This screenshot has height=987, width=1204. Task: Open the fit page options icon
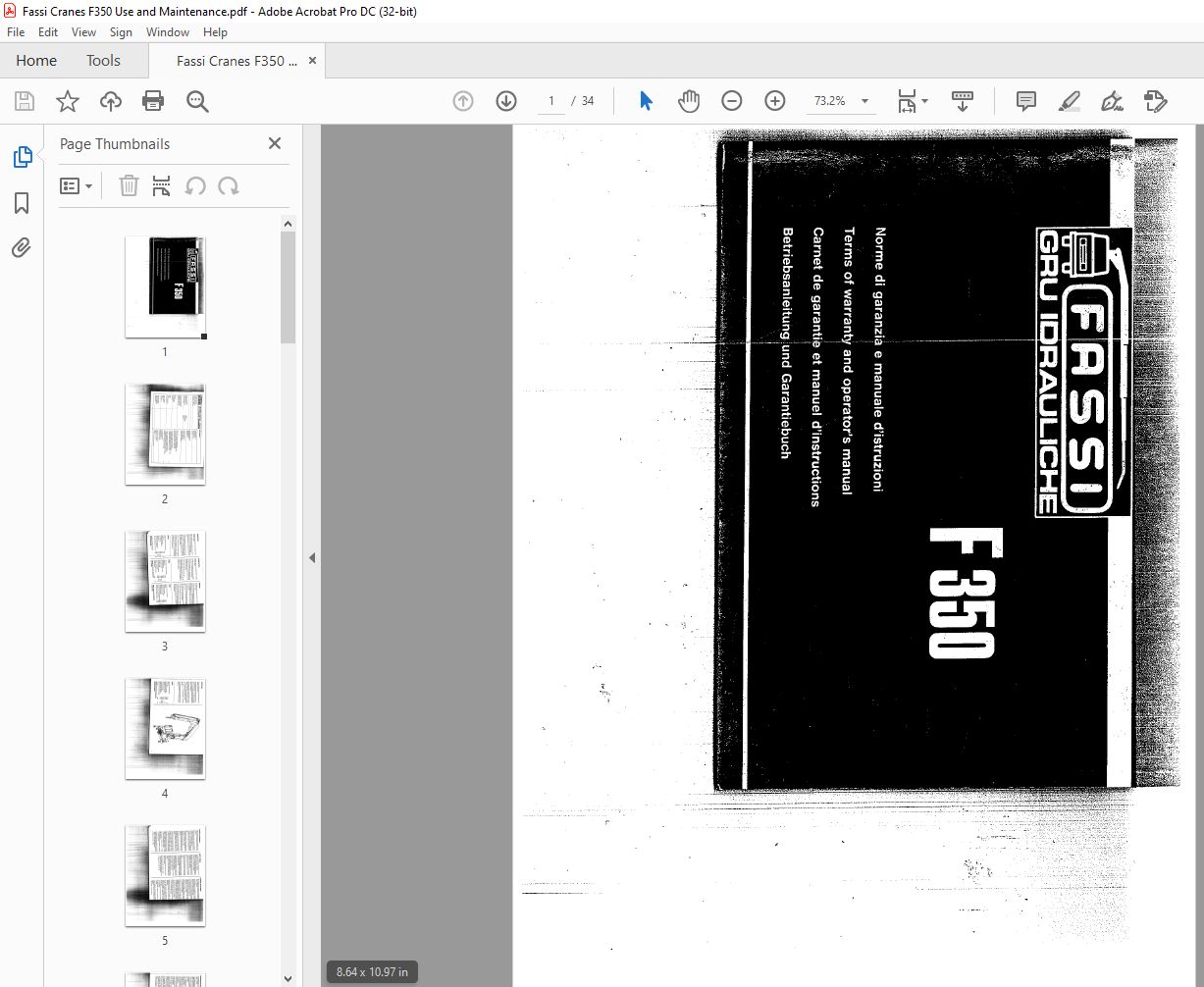tap(913, 101)
